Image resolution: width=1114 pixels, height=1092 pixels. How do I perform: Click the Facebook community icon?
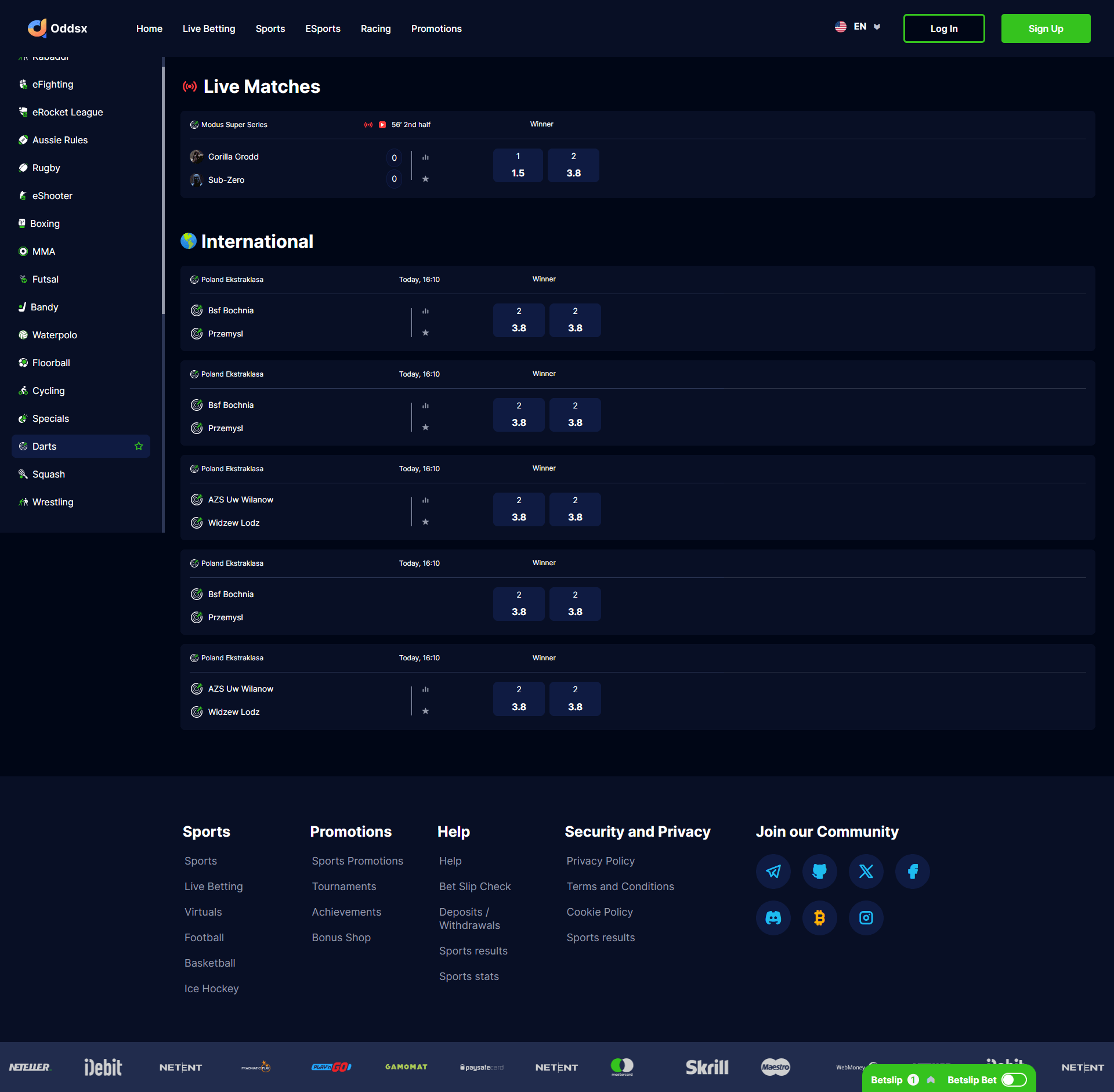(x=912, y=871)
